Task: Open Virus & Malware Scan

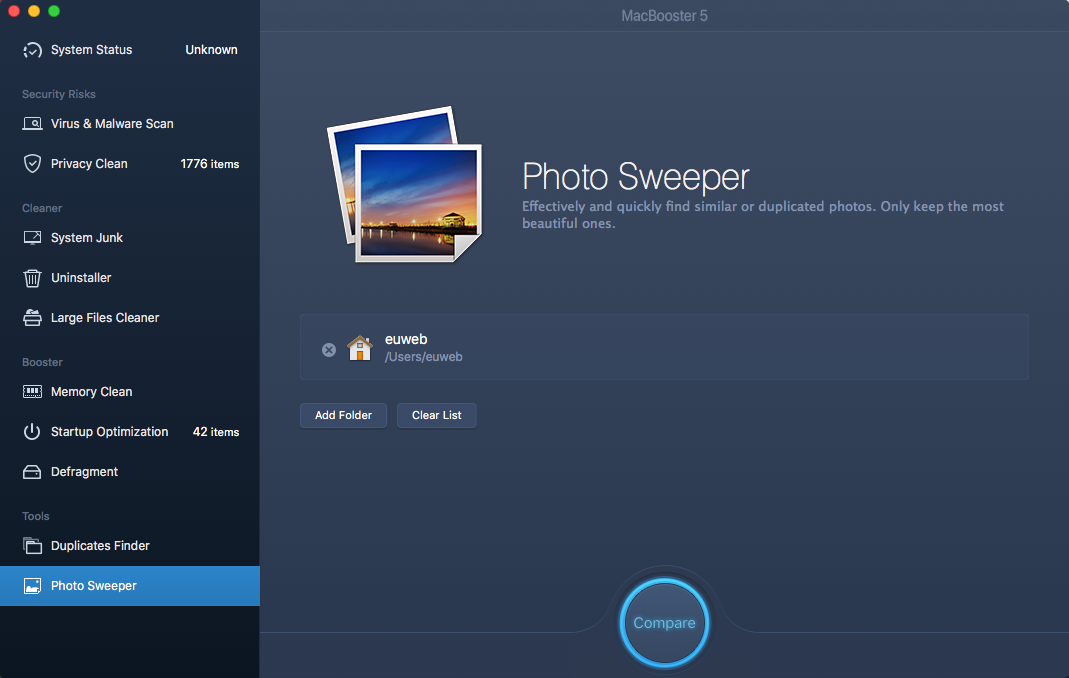Action: [x=130, y=123]
